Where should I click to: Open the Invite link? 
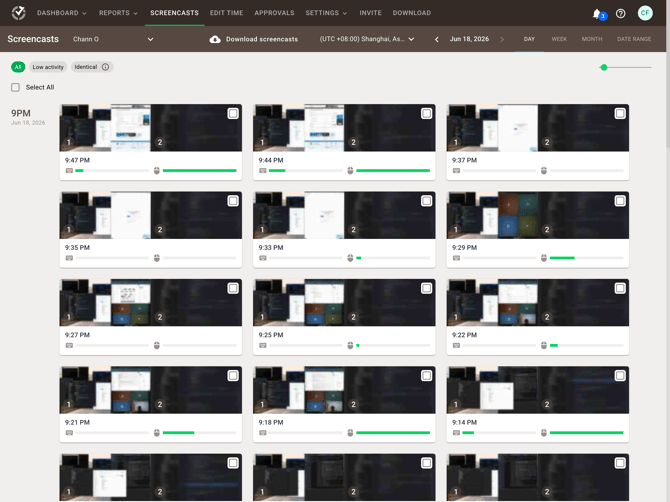370,13
